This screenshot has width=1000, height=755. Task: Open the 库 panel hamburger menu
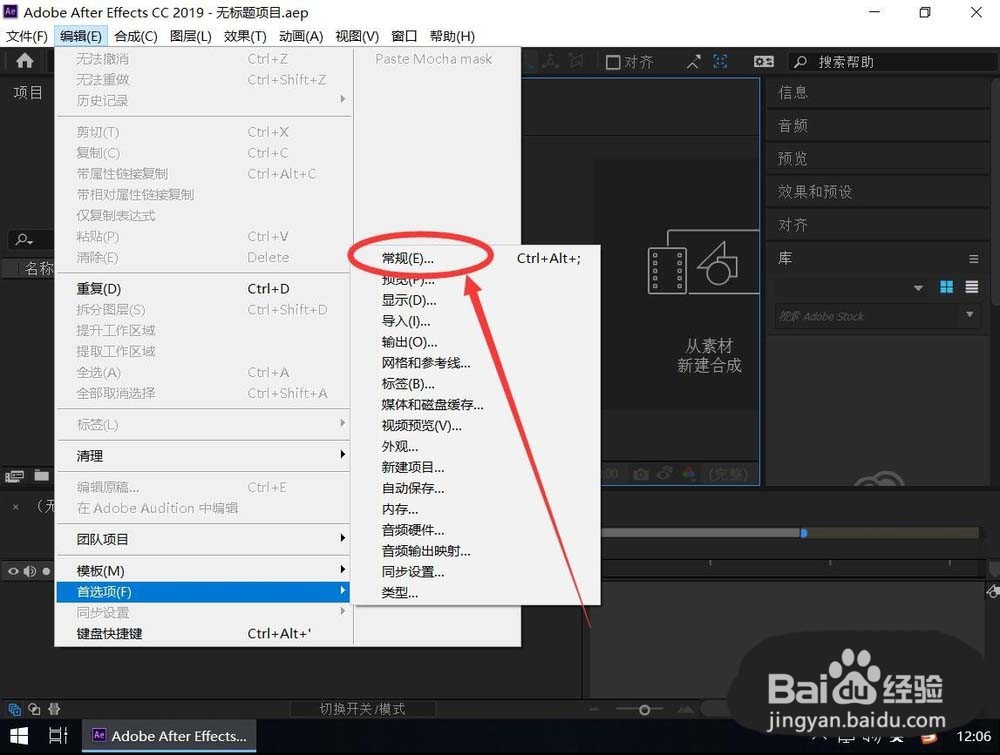coord(973,259)
